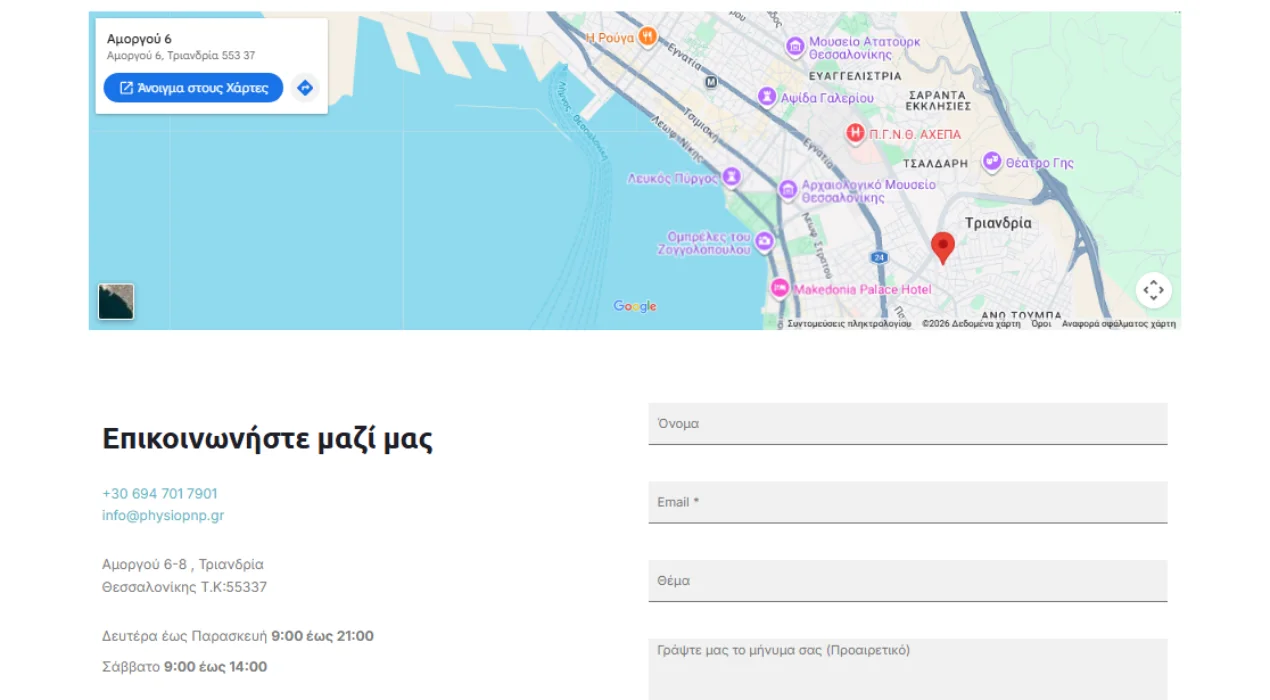Call phone number +30 694 701 7901
This screenshot has width=1270, height=700.
point(160,494)
